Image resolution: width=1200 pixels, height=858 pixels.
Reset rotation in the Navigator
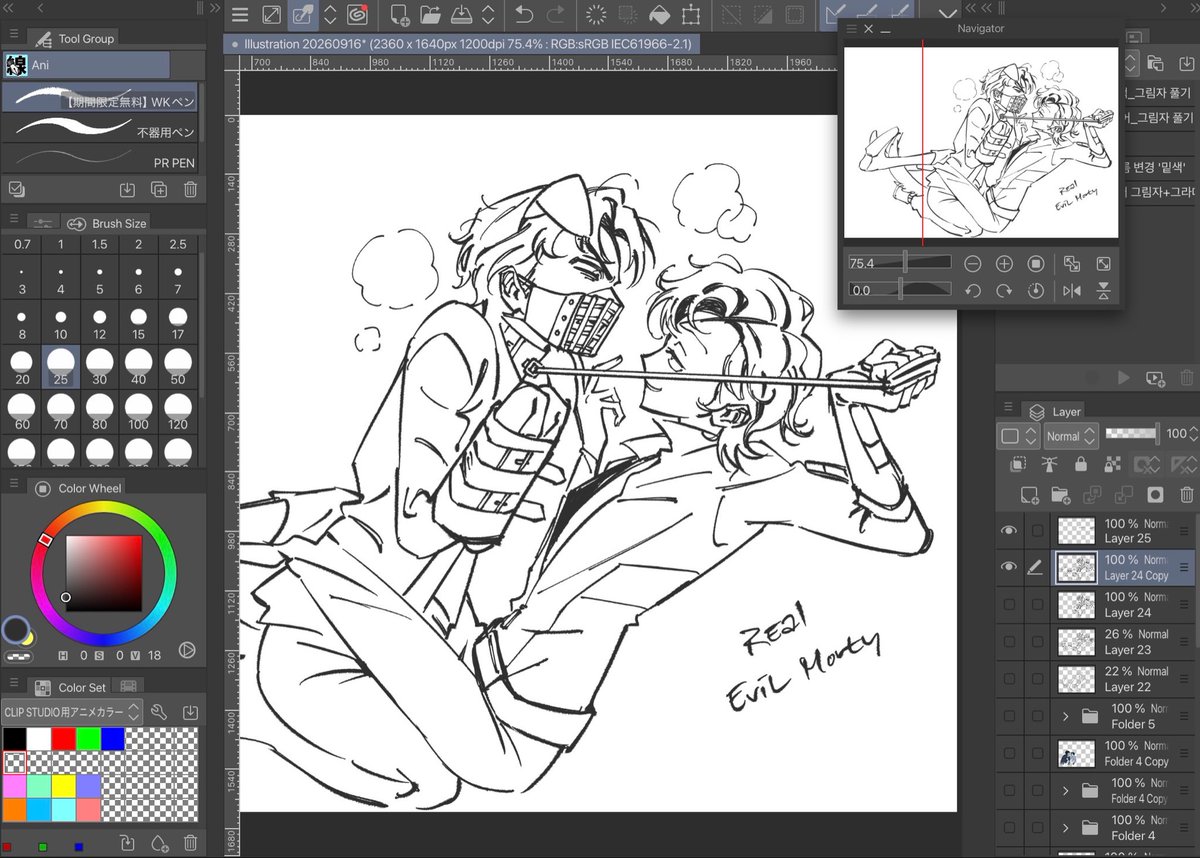point(1036,290)
